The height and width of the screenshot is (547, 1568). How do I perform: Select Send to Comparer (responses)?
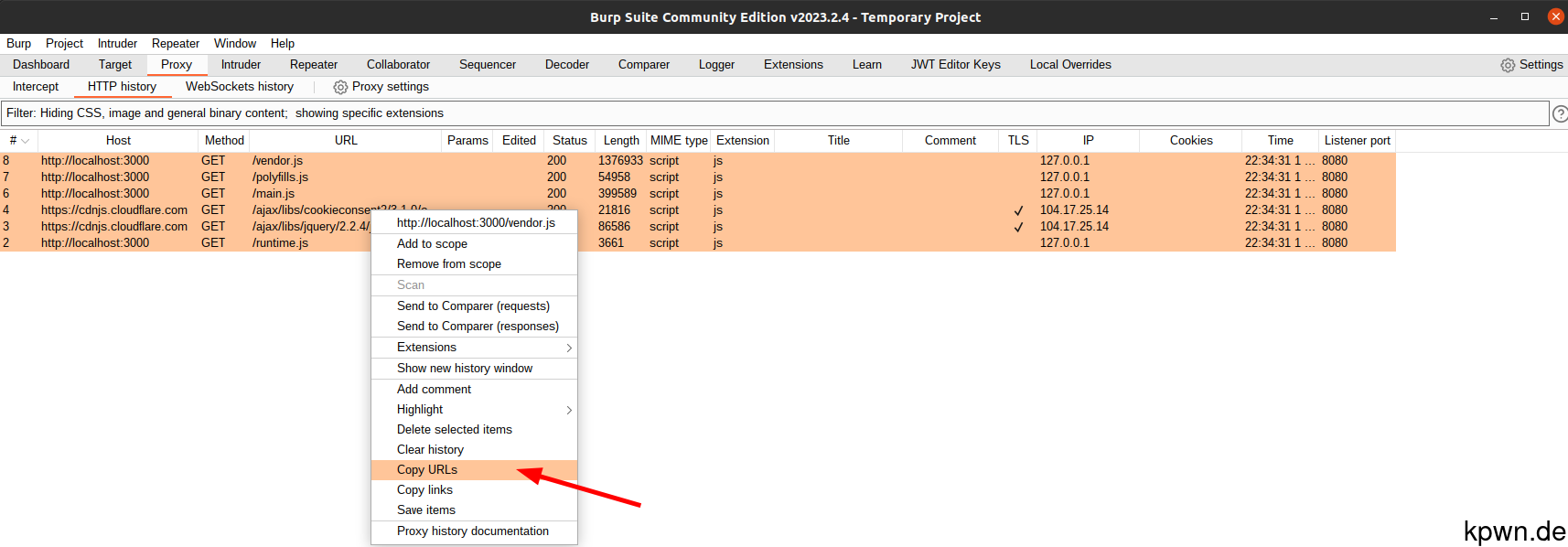(x=474, y=327)
